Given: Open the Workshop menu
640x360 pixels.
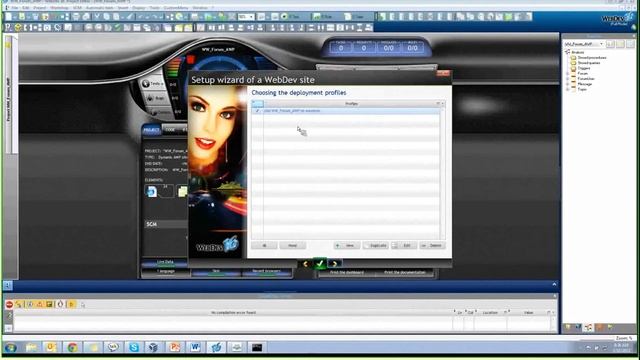Looking at the screenshot, I should tap(59, 7).
